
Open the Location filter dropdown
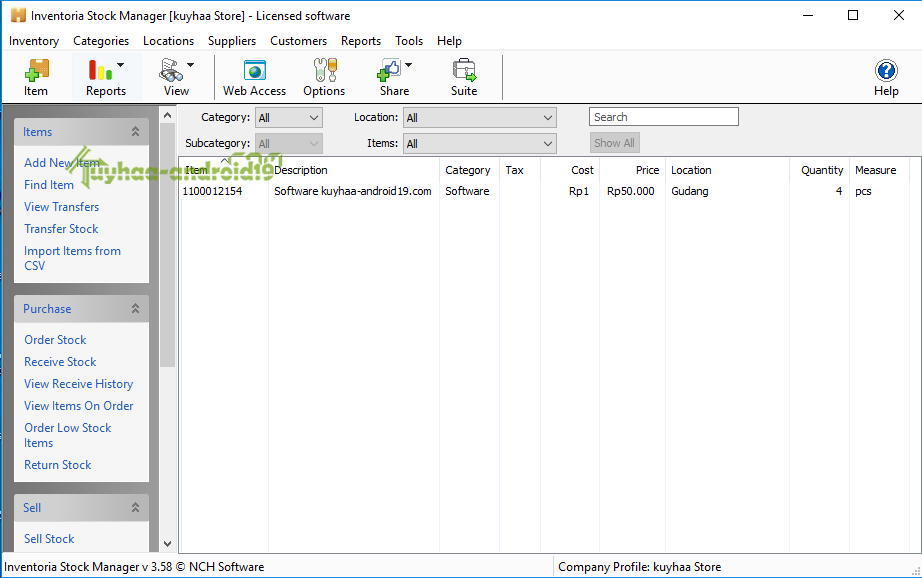[480, 118]
